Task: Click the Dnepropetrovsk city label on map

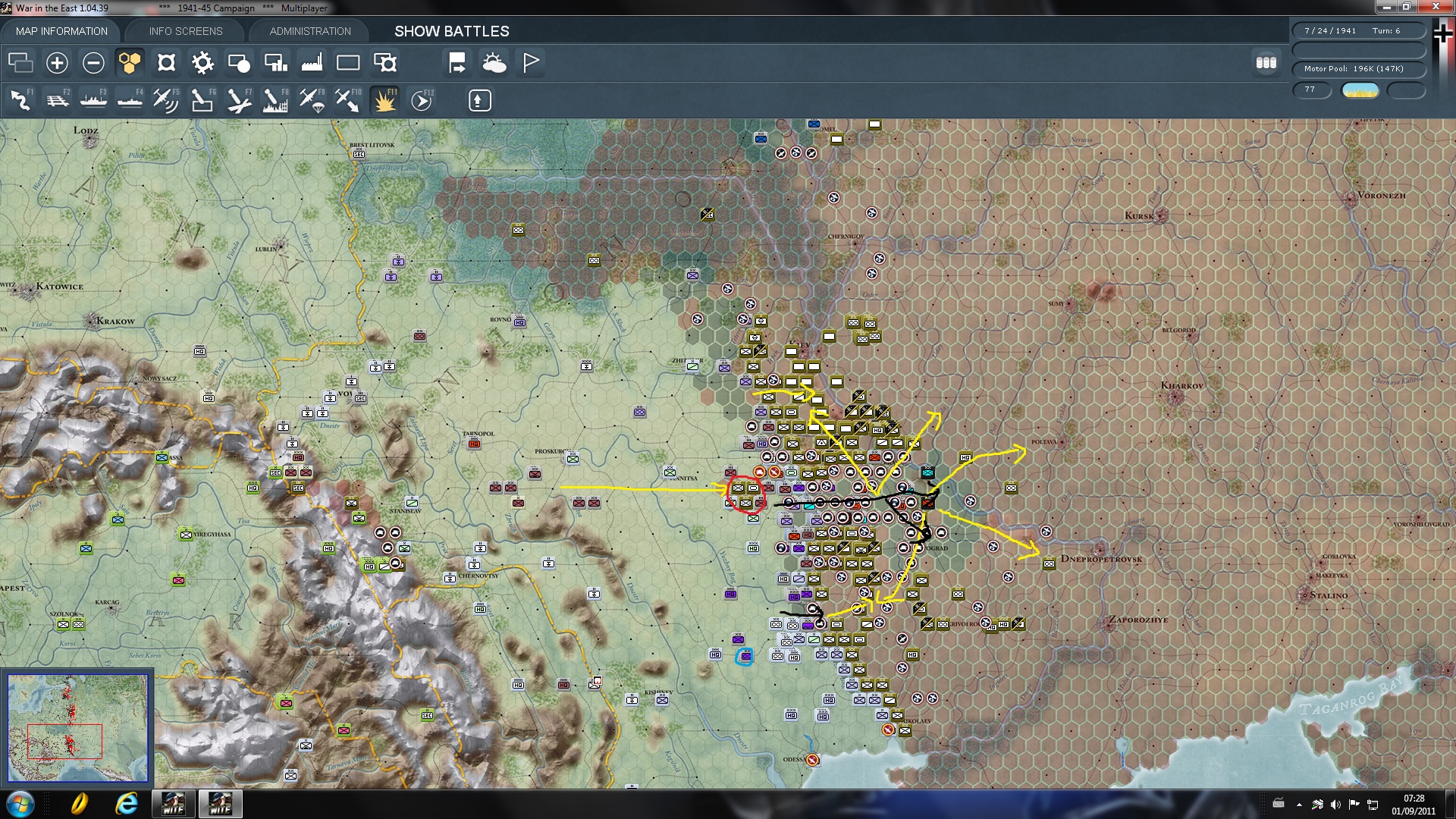Action: (1101, 559)
